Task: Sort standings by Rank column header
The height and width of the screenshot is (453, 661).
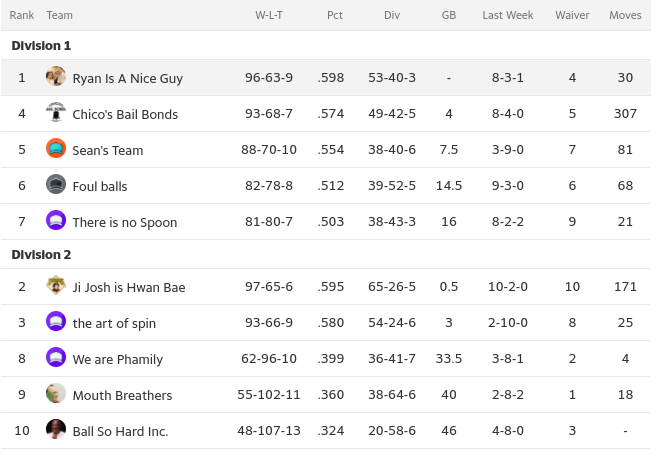Action: pos(22,15)
